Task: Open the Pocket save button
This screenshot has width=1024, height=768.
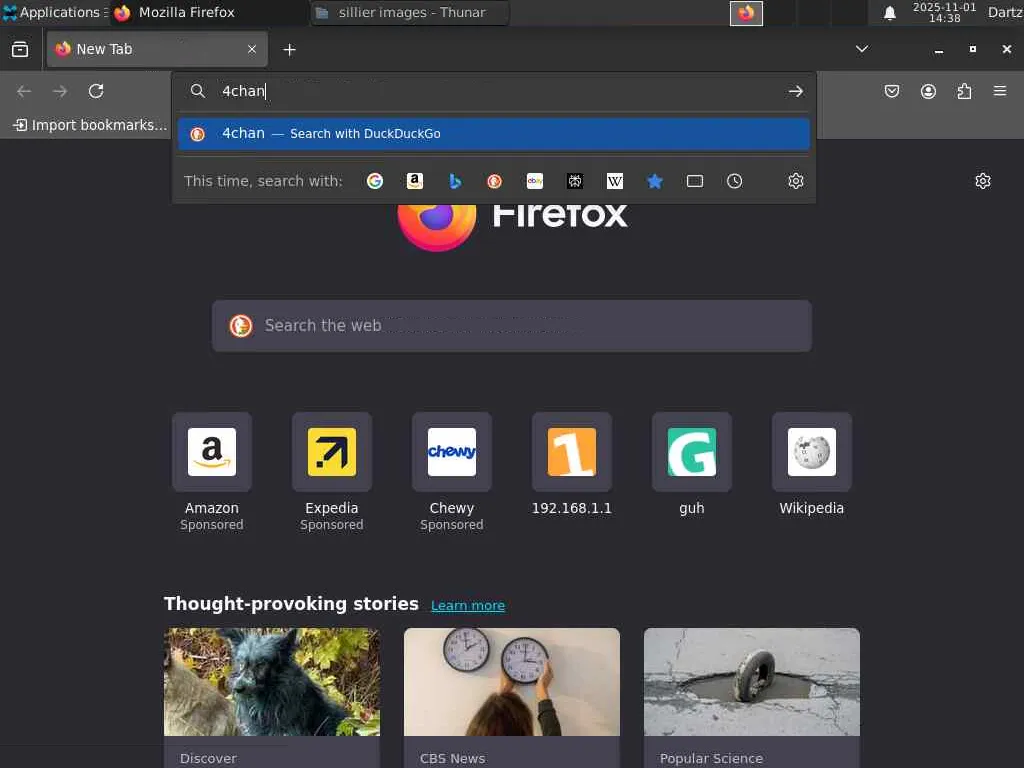Action: click(x=891, y=91)
